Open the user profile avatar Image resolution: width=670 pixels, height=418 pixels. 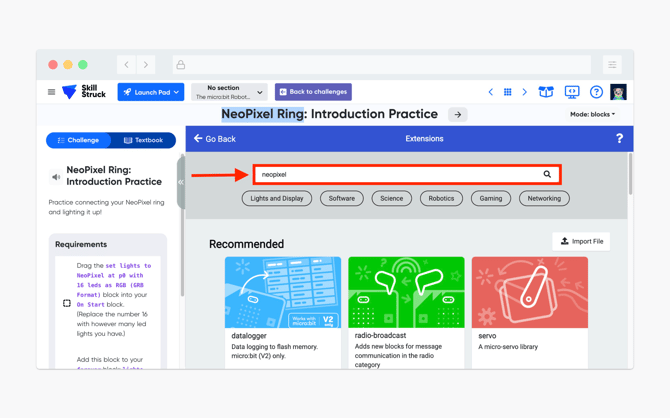618,92
